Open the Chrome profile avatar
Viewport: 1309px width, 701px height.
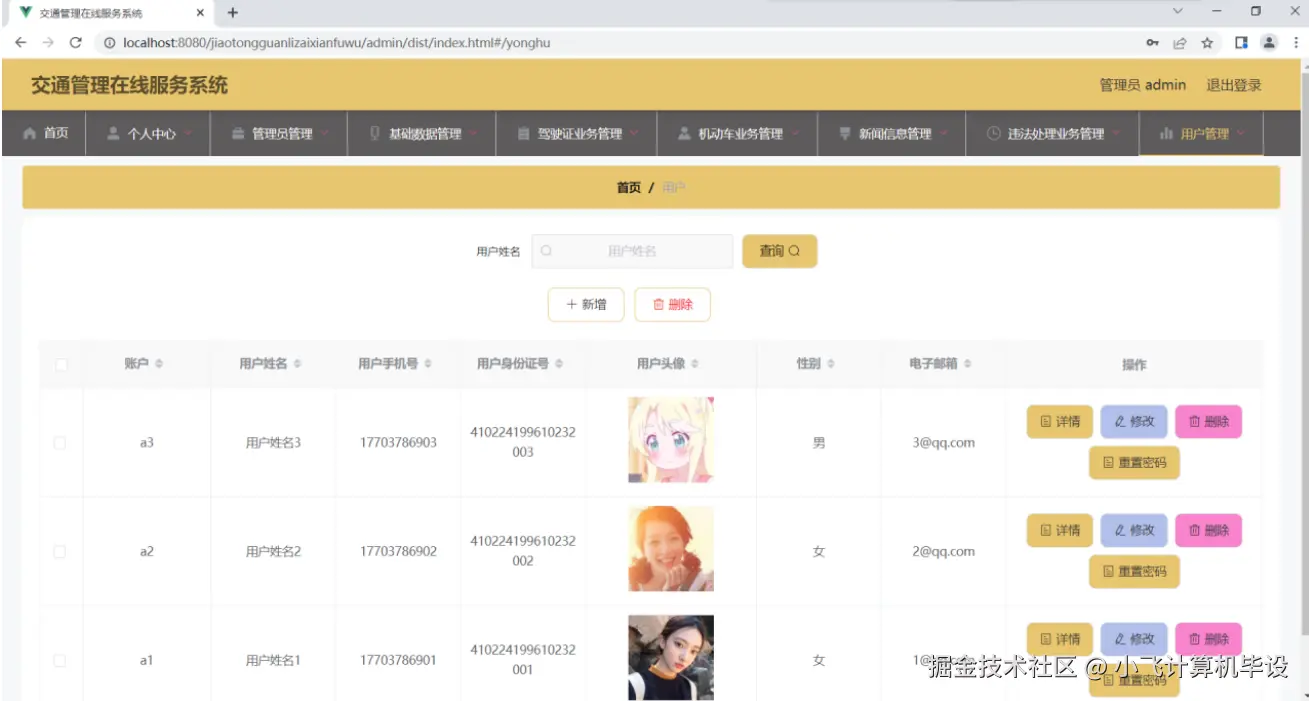(x=1269, y=43)
